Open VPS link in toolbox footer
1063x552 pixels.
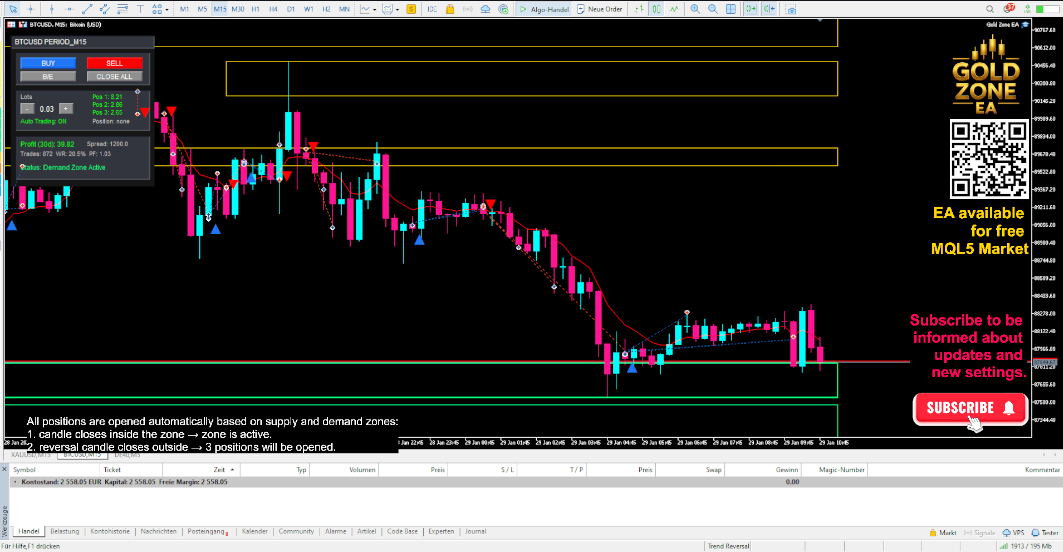[1014, 533]
